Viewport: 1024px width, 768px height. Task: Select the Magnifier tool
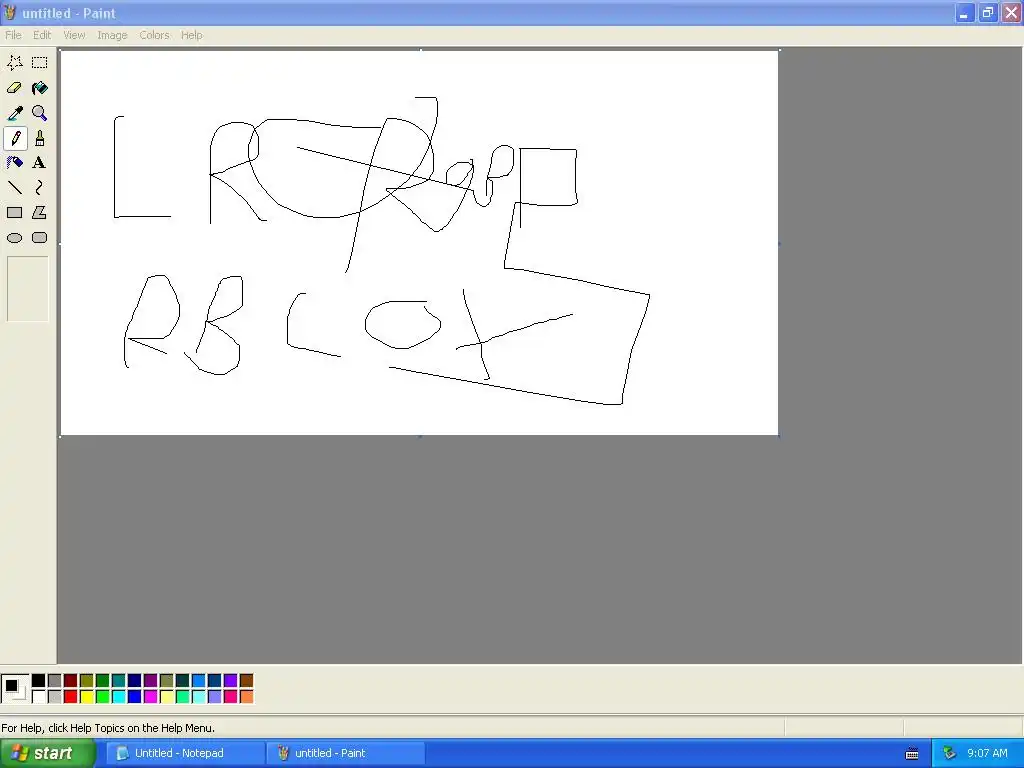40,113
